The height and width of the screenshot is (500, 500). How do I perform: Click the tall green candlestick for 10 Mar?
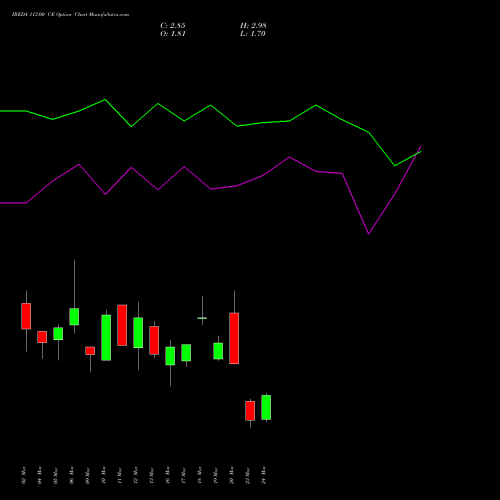click(x=106, y=338)
